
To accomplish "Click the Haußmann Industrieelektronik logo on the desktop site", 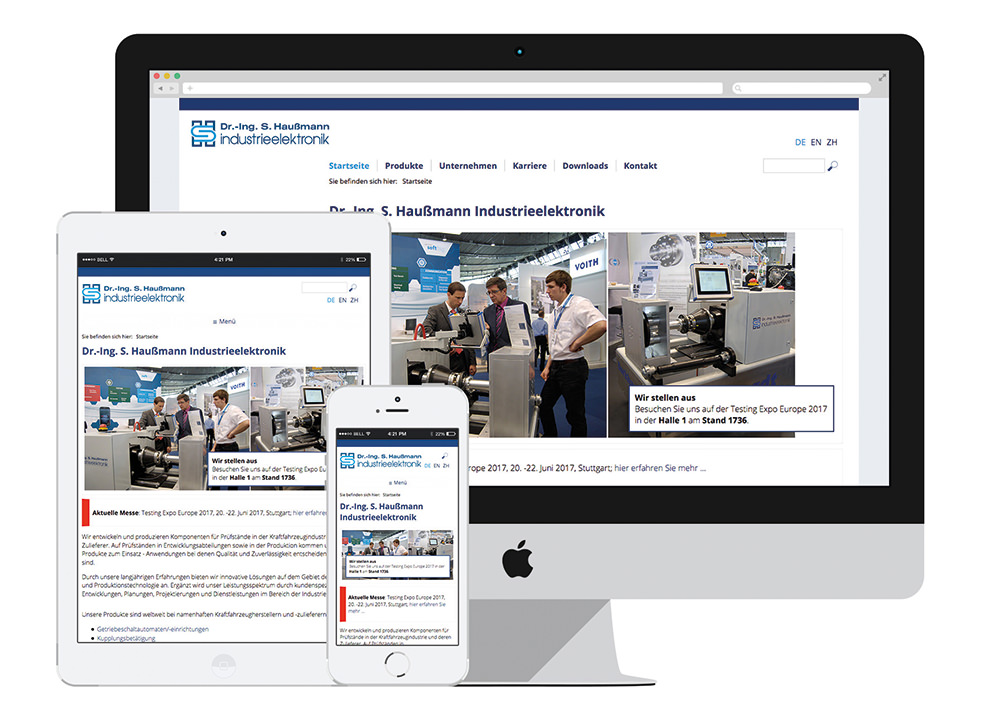I will (x=260, y=133).
